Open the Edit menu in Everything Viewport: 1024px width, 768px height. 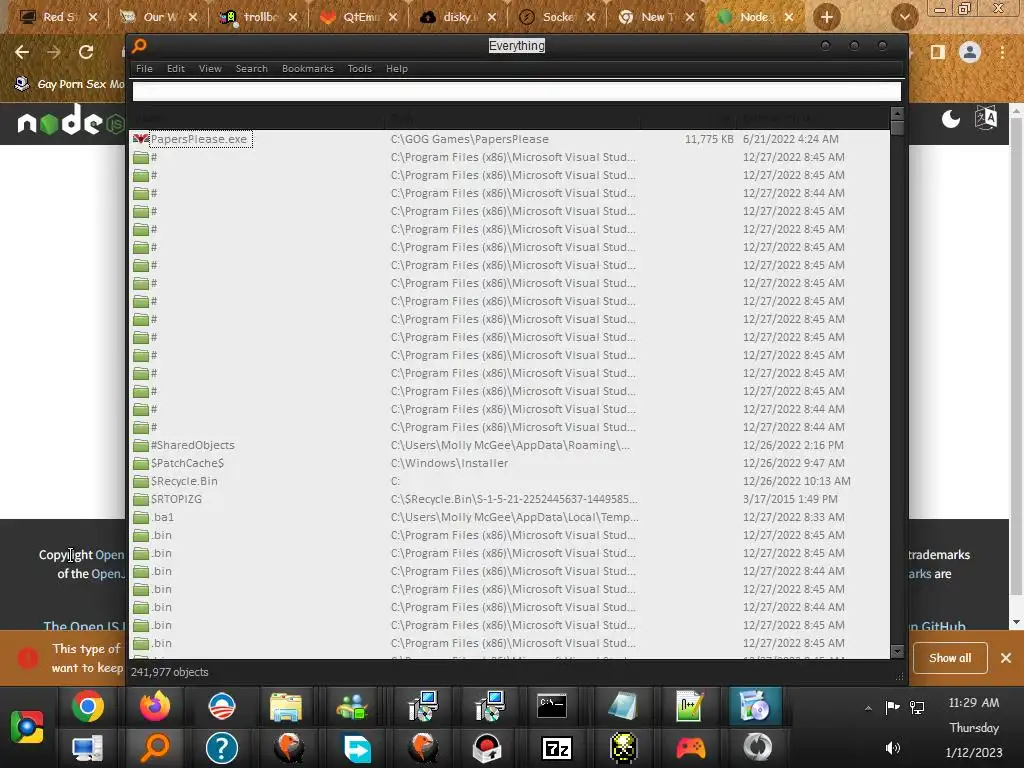click(x=176, y=69)
